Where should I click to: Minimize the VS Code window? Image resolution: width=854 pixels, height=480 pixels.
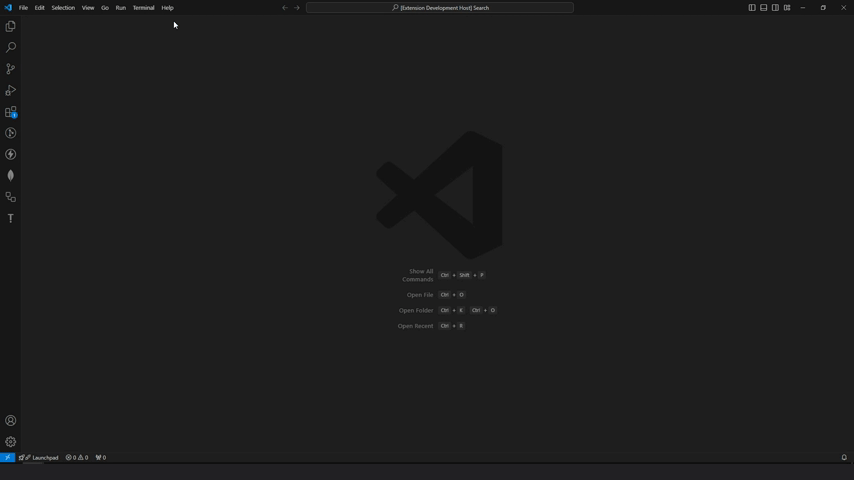pyautogui.click(x=803, y=8)
